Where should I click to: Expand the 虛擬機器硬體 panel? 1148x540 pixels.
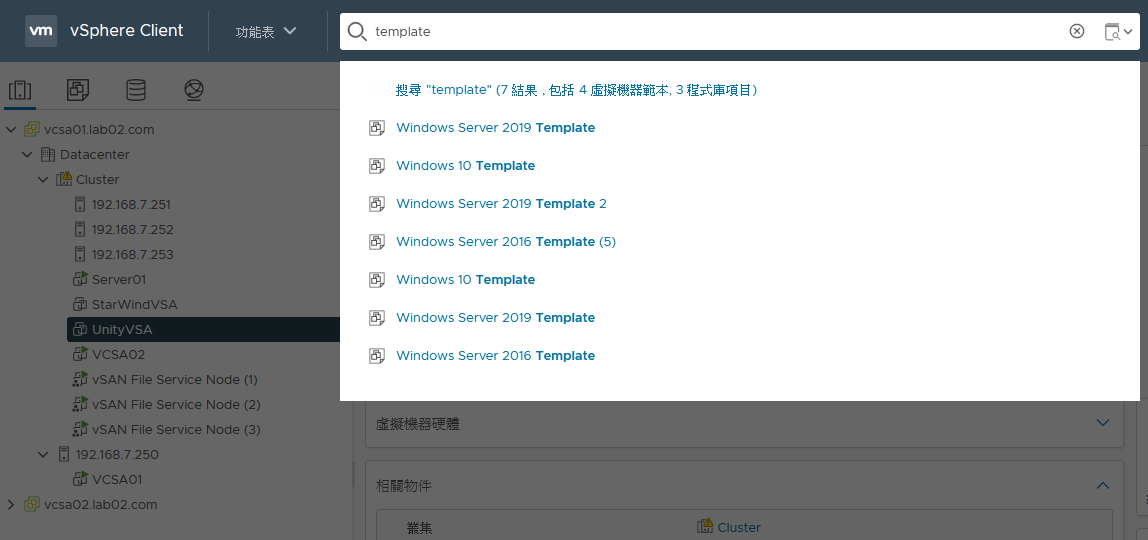pos(1103,423)
